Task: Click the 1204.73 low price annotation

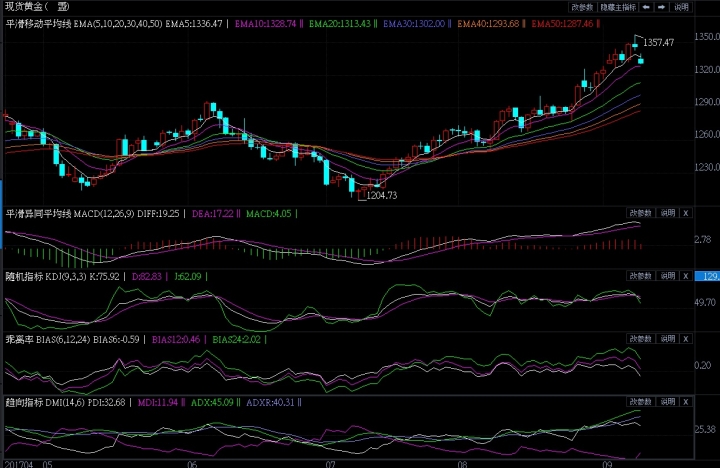Action: (x=382, y=196)
